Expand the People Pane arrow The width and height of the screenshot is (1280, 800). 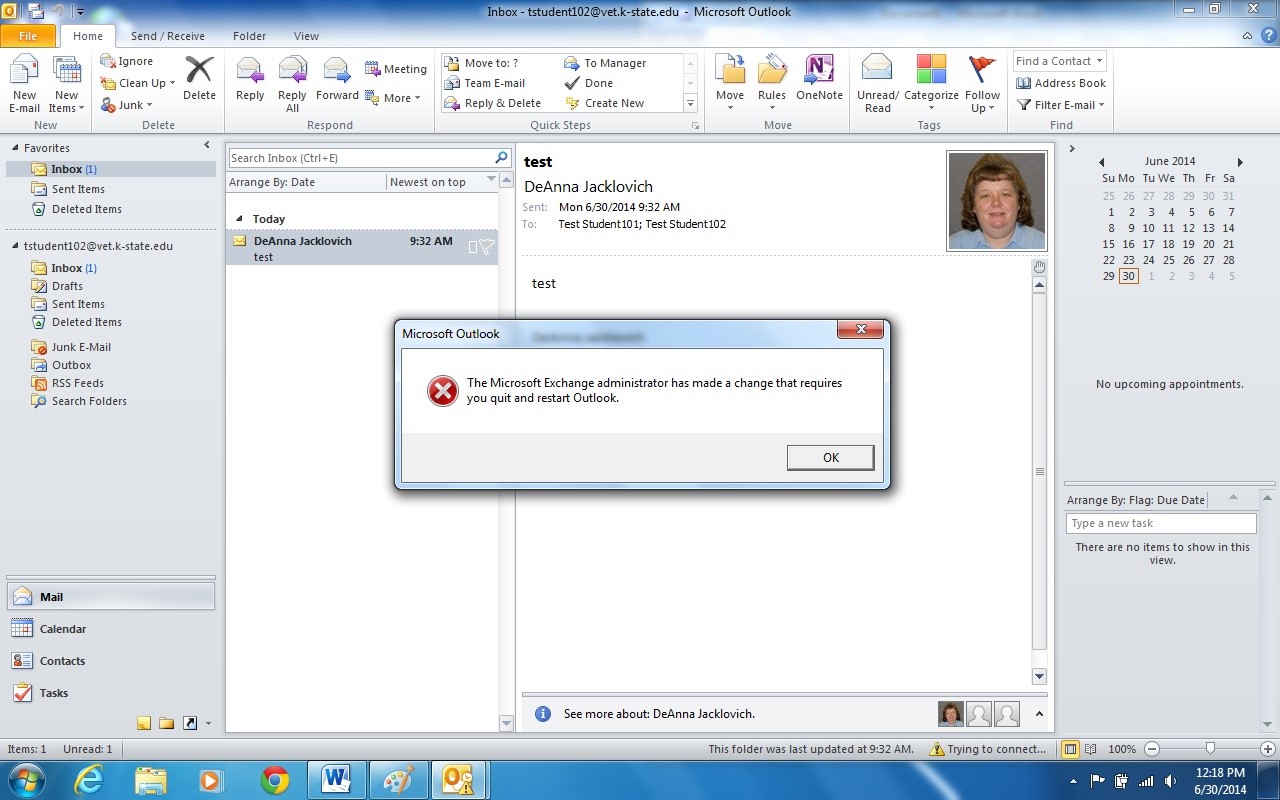[x=1038, y=714]
